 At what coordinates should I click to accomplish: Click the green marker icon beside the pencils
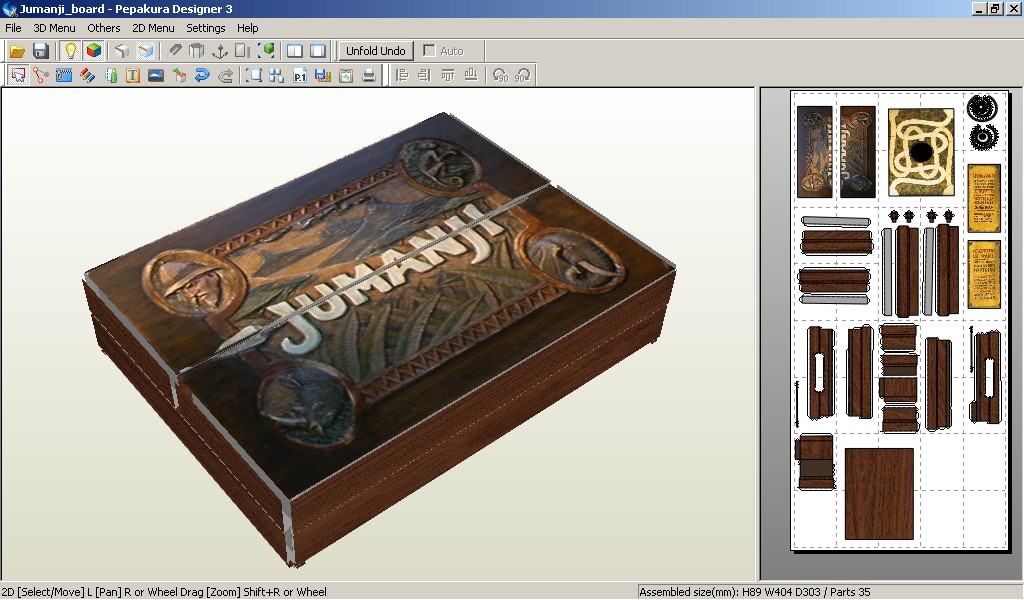(x=111, y=76)
